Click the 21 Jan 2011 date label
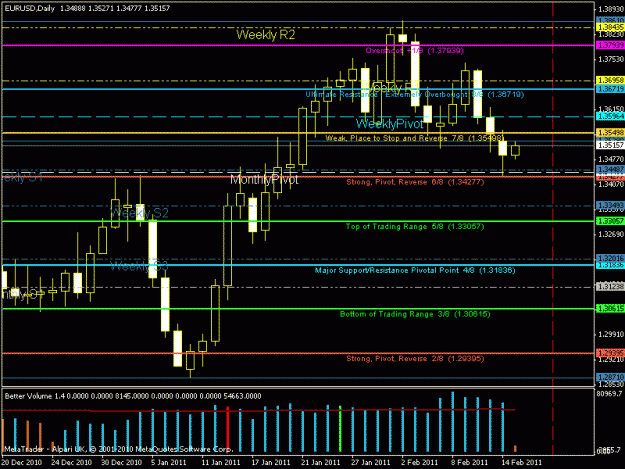Viewport: 625px width, 469px height. [320, 462]
